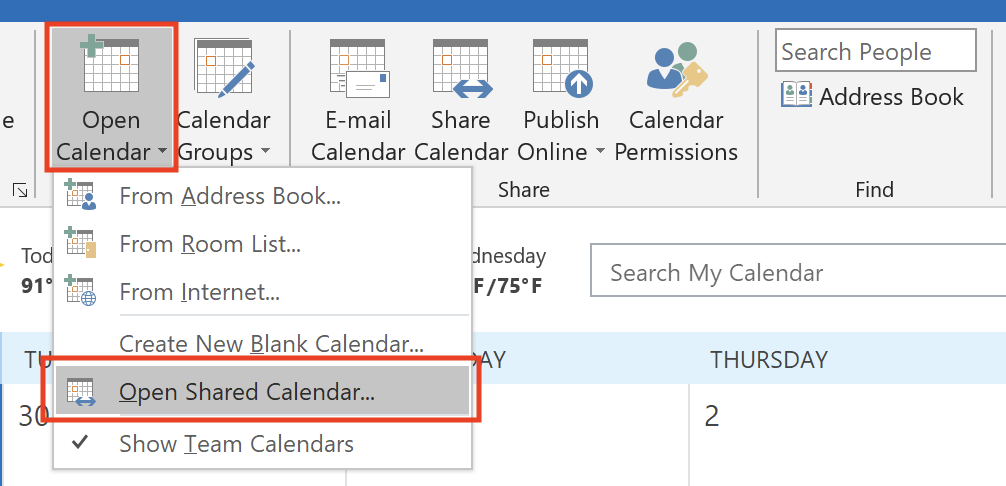Toggle Show Team Calendars checkmark
Viewport: 1006px width, 486px height.
[x=80, y=442]
